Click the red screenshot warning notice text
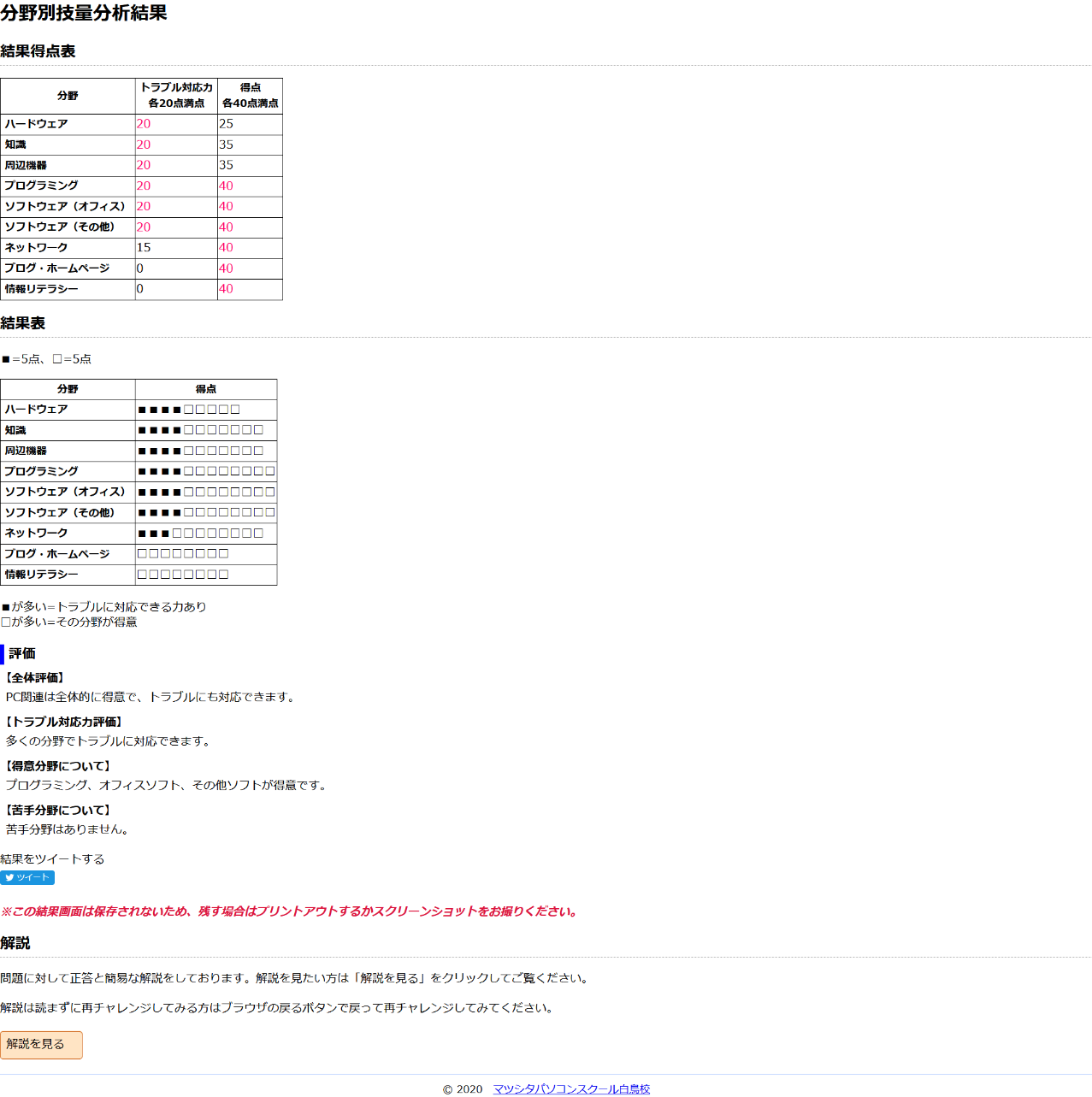 click(x=291, y=911)
